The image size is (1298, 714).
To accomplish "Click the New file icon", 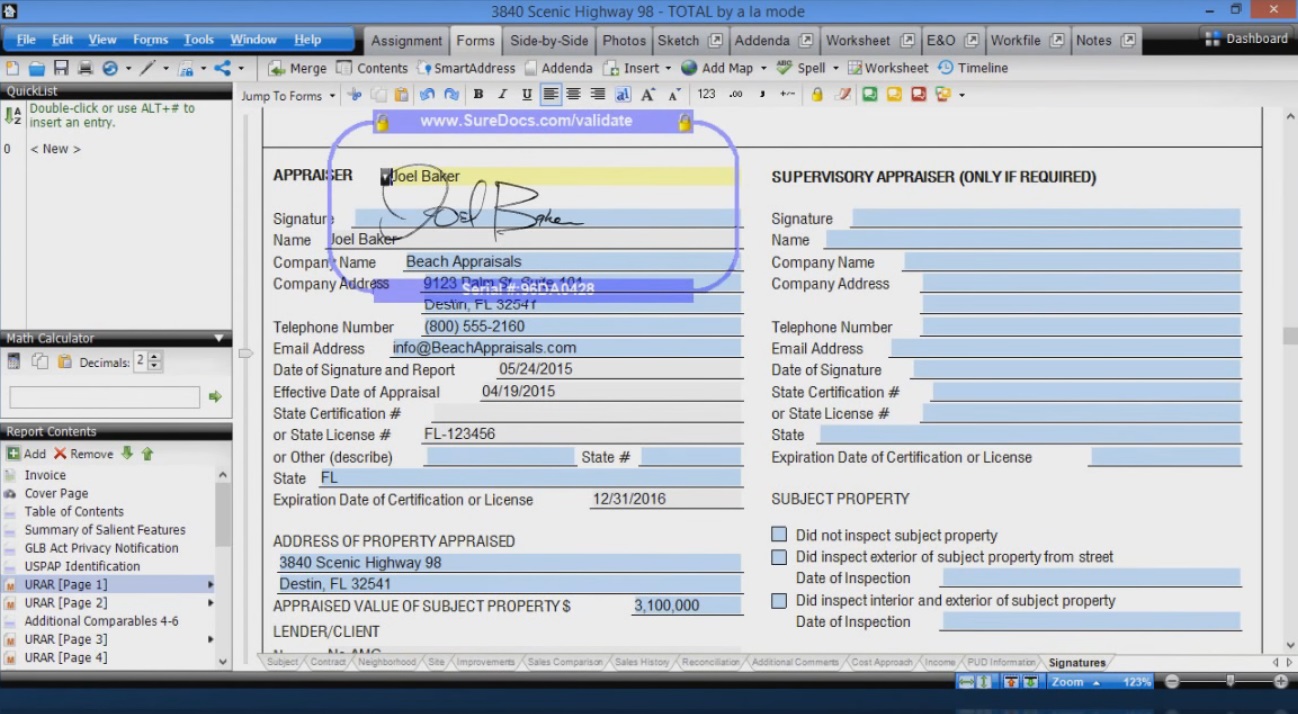I will (12, 68).
